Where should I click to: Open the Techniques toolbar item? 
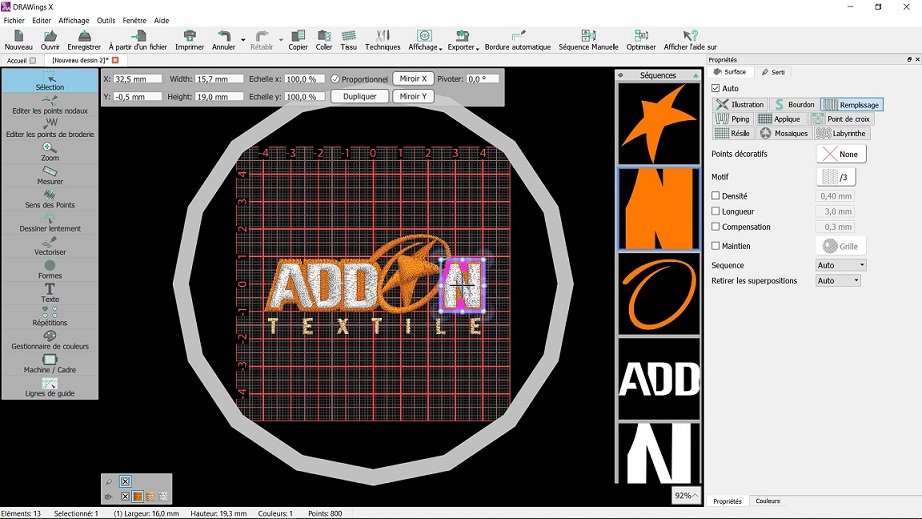tap(382, 40)
